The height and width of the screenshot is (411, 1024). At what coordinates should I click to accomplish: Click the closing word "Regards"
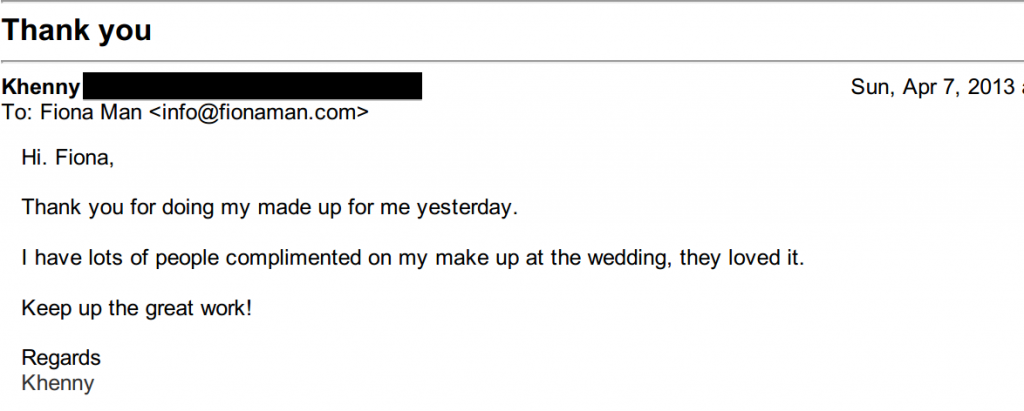61,358
